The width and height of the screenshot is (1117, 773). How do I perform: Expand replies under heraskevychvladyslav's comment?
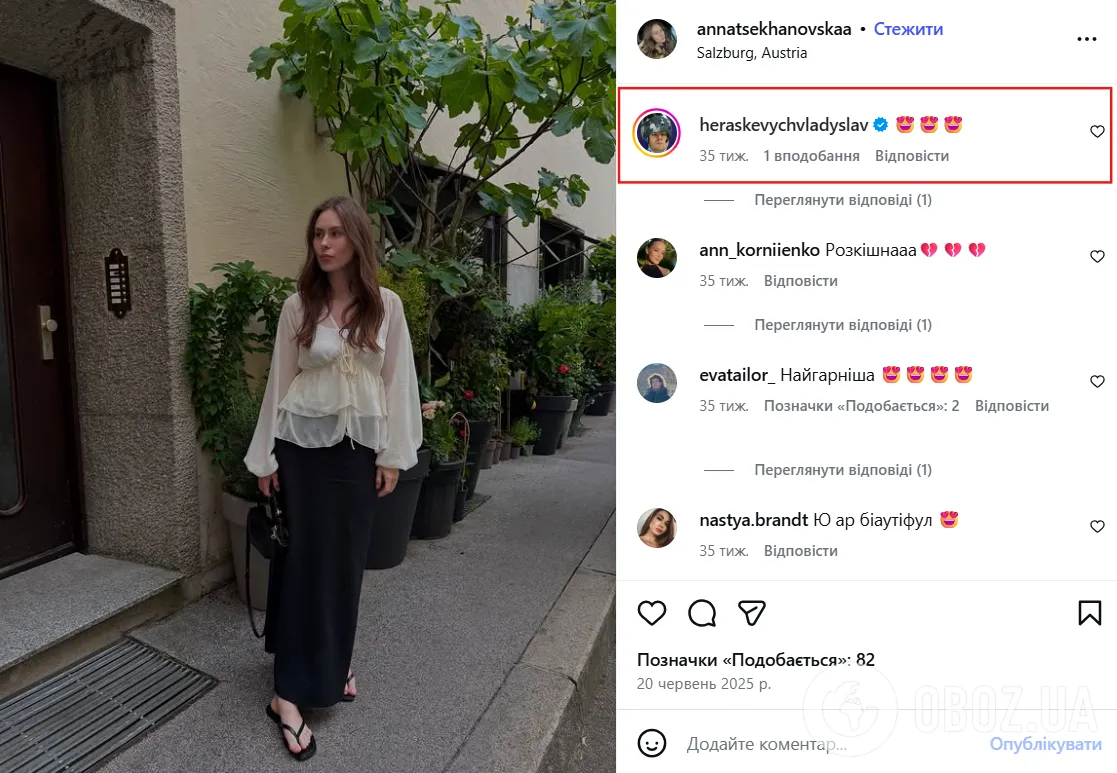[843, 200]
